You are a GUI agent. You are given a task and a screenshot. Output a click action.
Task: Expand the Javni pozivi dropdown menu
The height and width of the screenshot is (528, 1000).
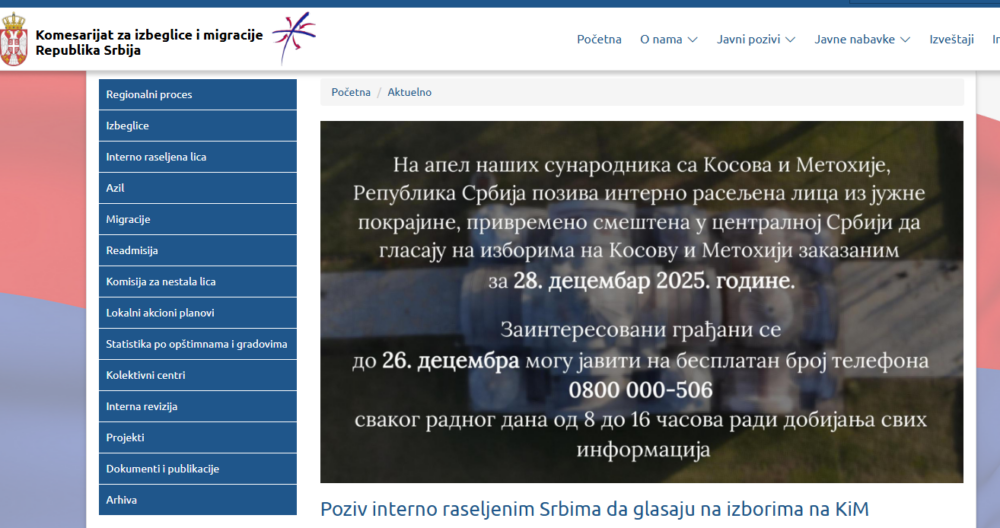pyautogui.click(x=755, y=40)
